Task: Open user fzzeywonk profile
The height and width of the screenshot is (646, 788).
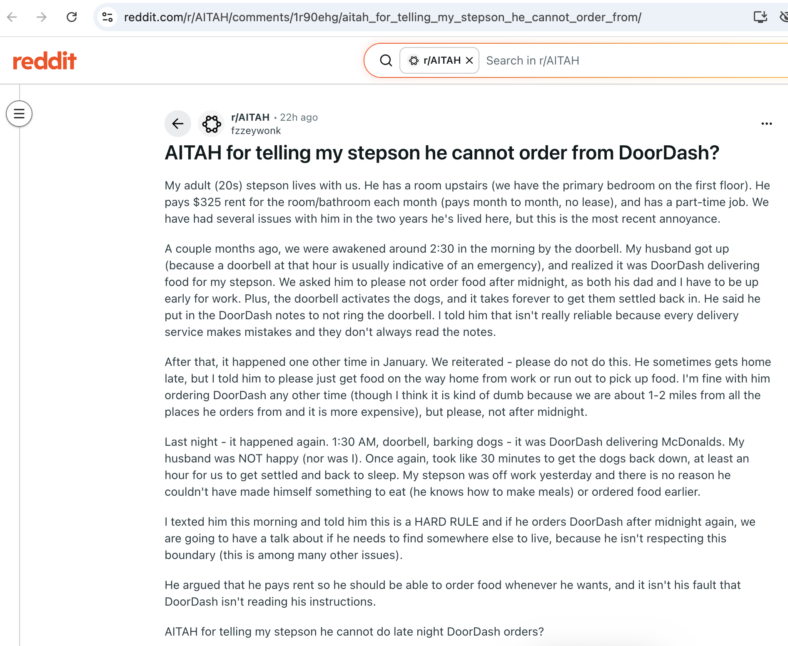Action: pos(256,131)
